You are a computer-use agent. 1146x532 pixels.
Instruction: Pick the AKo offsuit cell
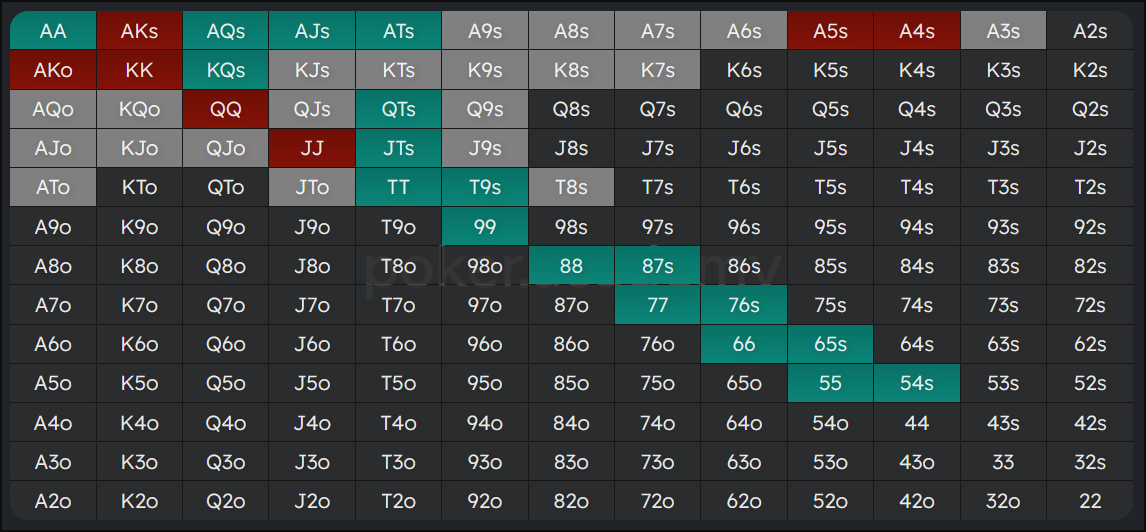coord(53,70)
